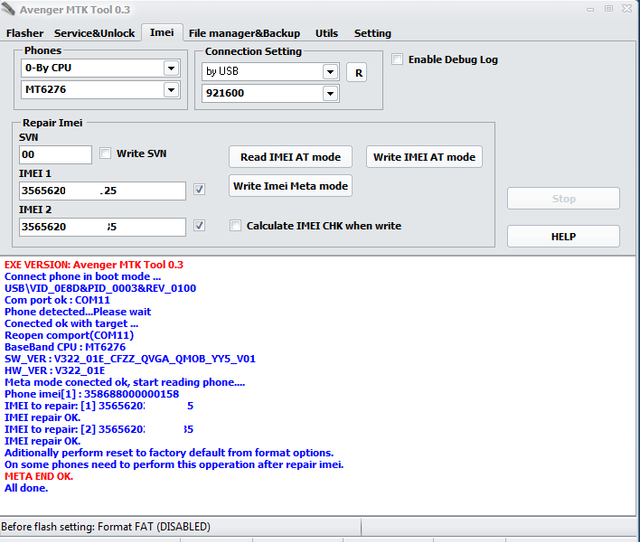Maximize the Avenger MTK Tool window
640x542 pixels.
609,9
